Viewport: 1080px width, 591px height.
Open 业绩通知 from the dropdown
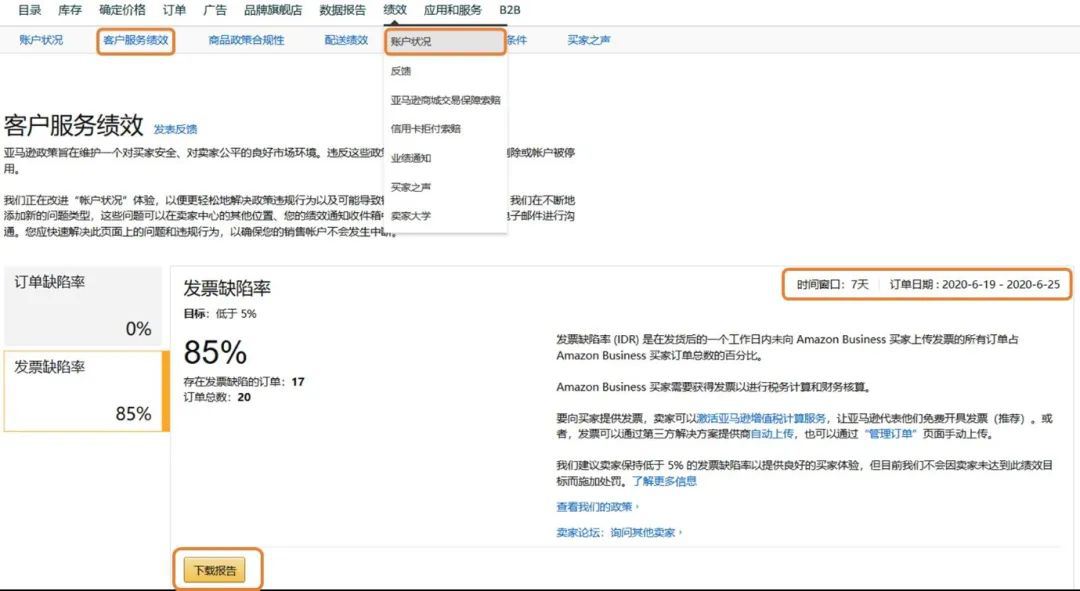click(x=410, y=157)
